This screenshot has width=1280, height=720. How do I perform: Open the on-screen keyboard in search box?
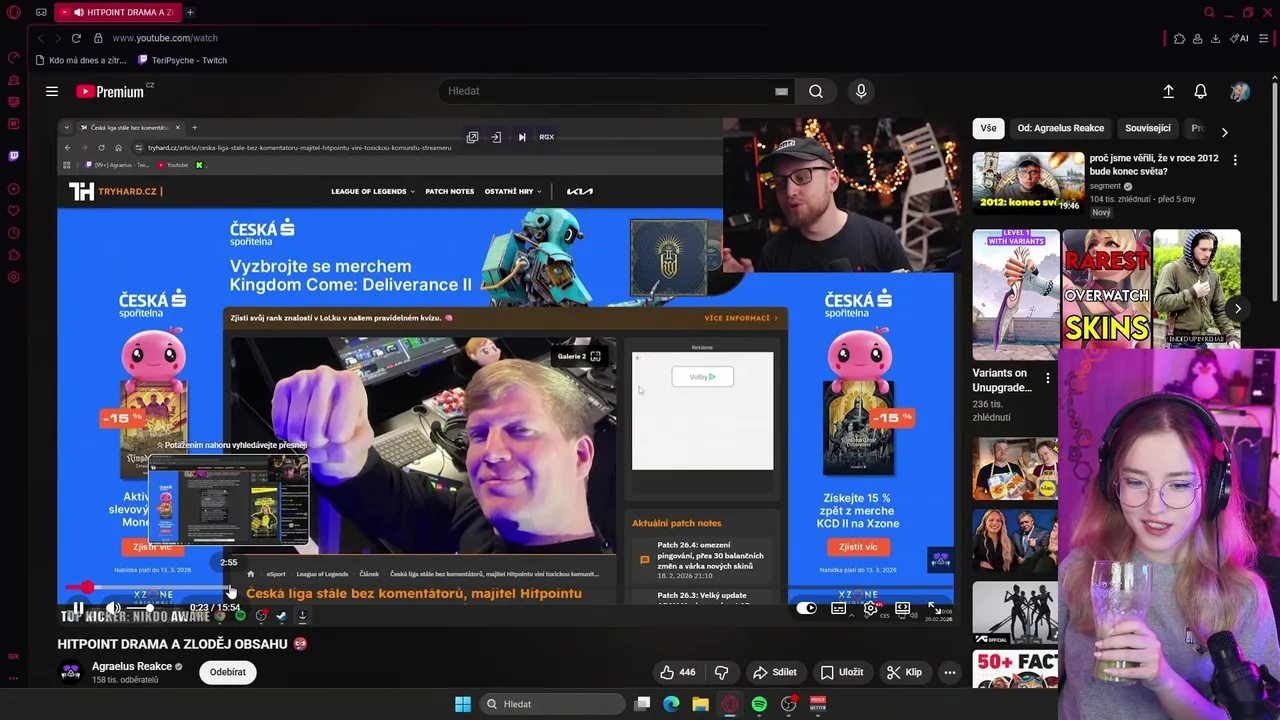pos(781,91)
